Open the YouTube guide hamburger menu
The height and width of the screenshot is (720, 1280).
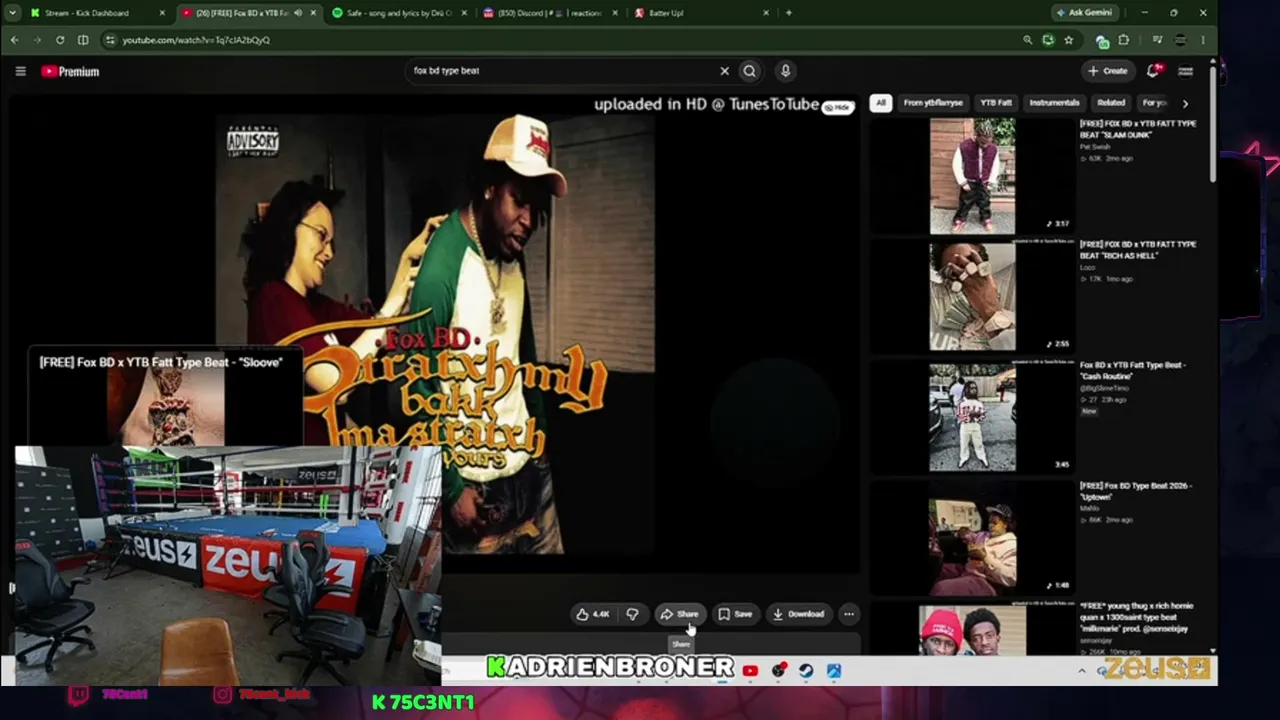pos(20,71)
